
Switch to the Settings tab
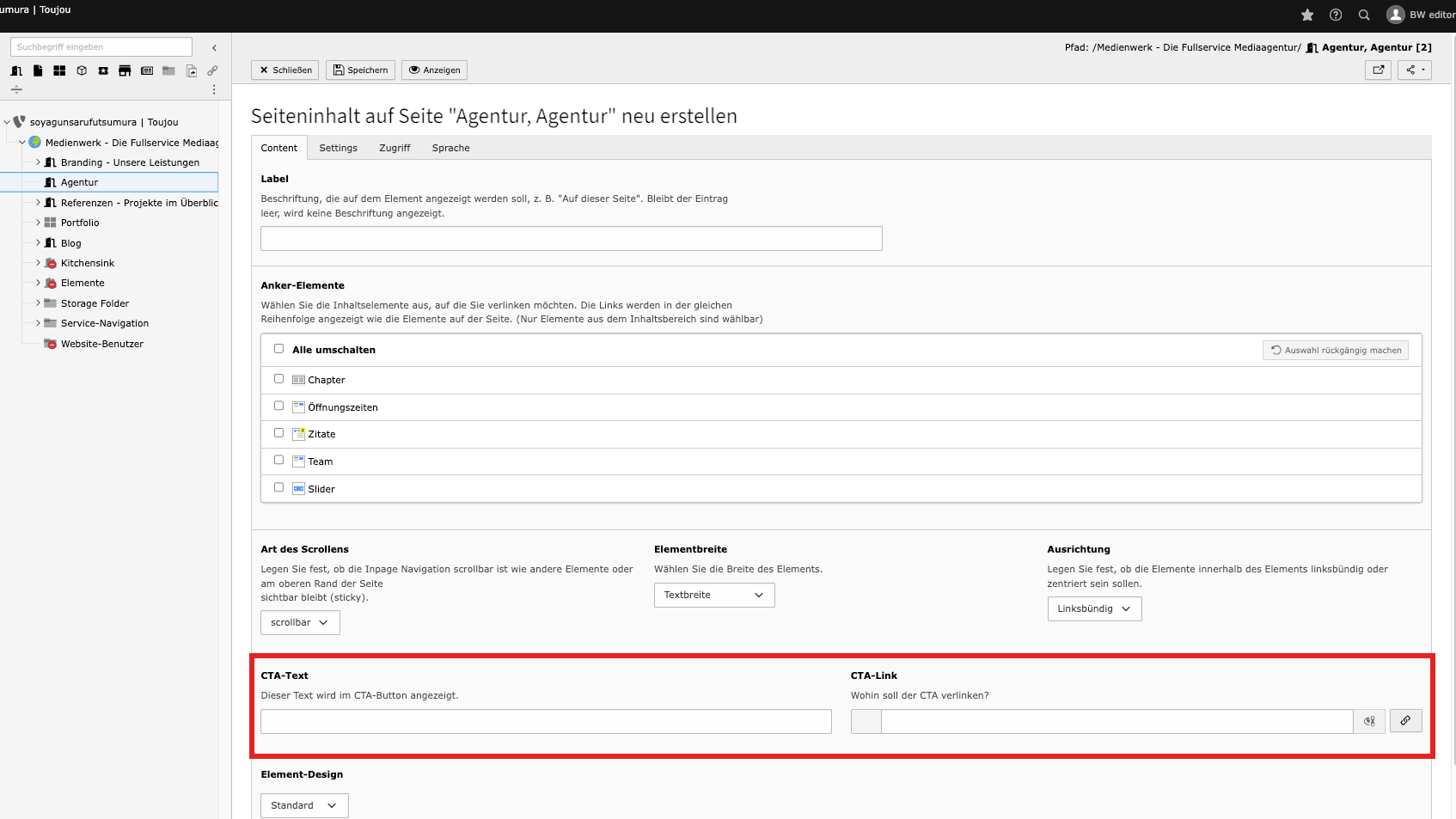coord(338,148)
